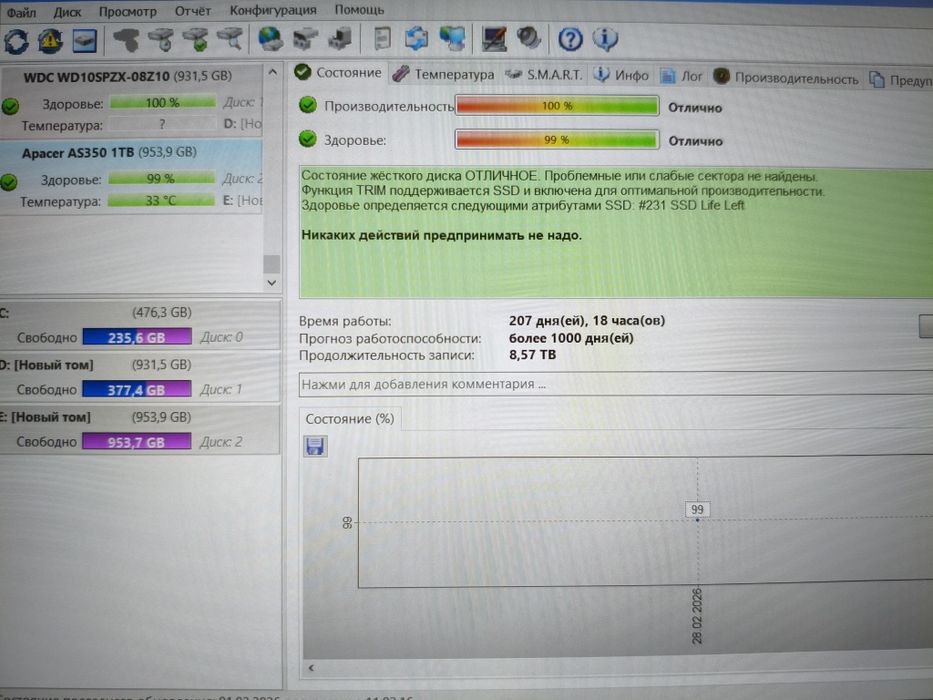Click the comment field Нажми для добавления комментария
Image resolution: width=933 pixels, height=700 pixels.
click(616, 384)
